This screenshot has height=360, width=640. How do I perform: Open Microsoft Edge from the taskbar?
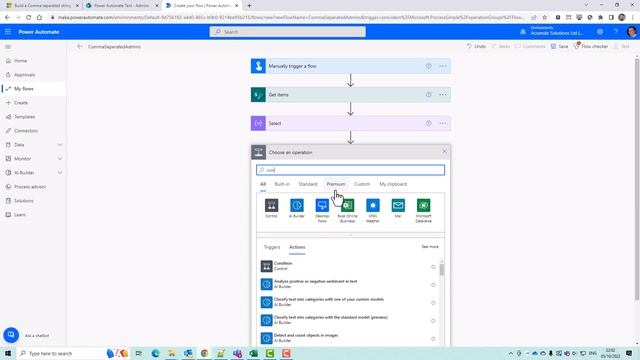(x=156, y=353)
